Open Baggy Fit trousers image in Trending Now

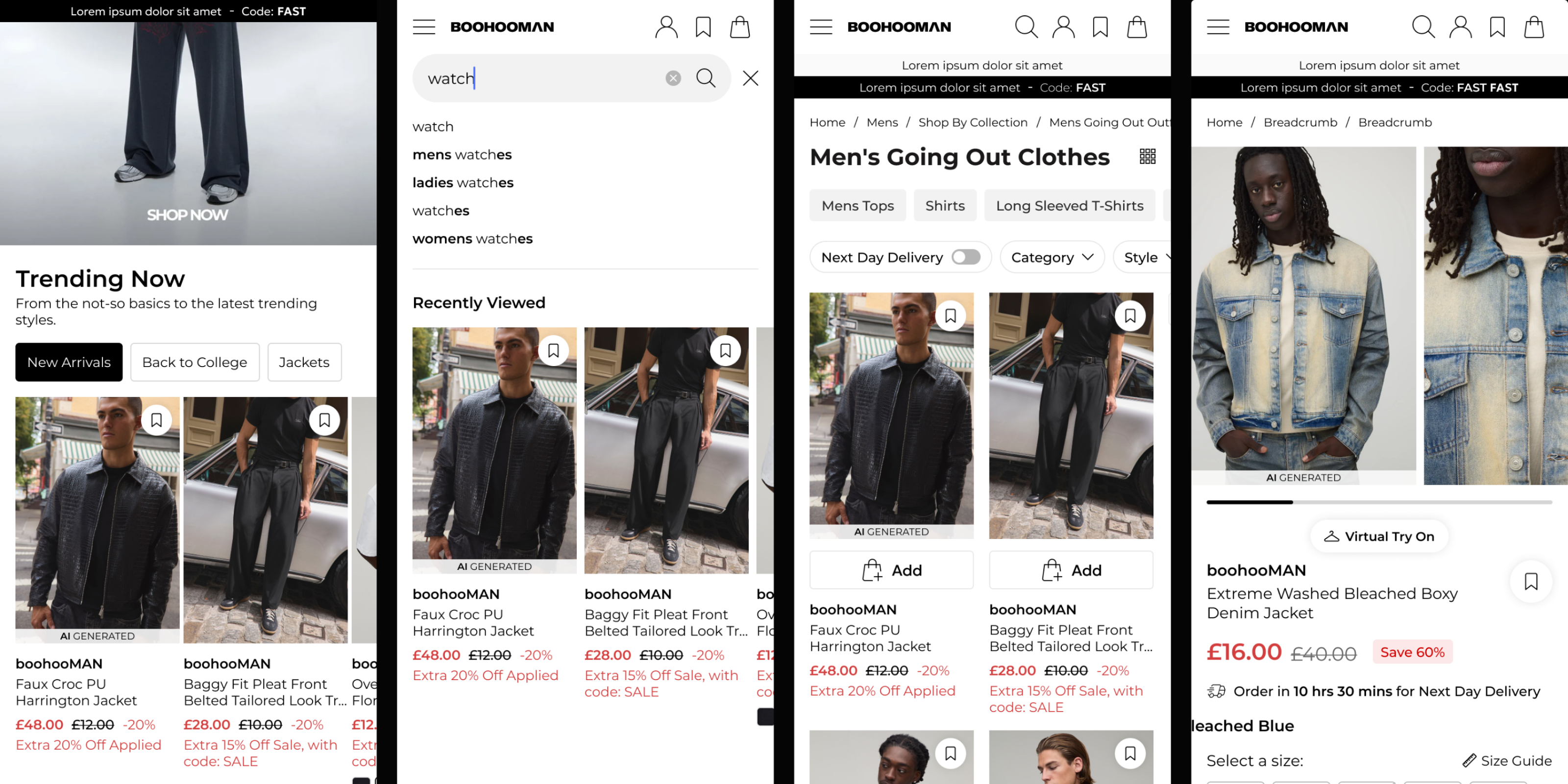point(266,520)
